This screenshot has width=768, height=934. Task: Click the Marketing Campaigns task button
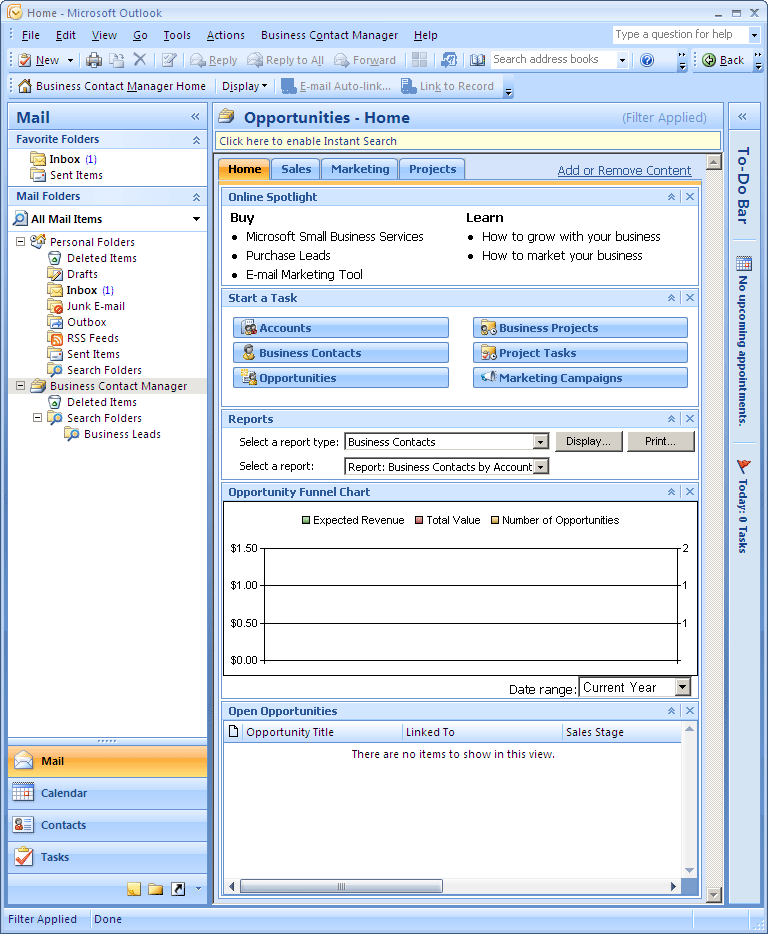[580, 378]
